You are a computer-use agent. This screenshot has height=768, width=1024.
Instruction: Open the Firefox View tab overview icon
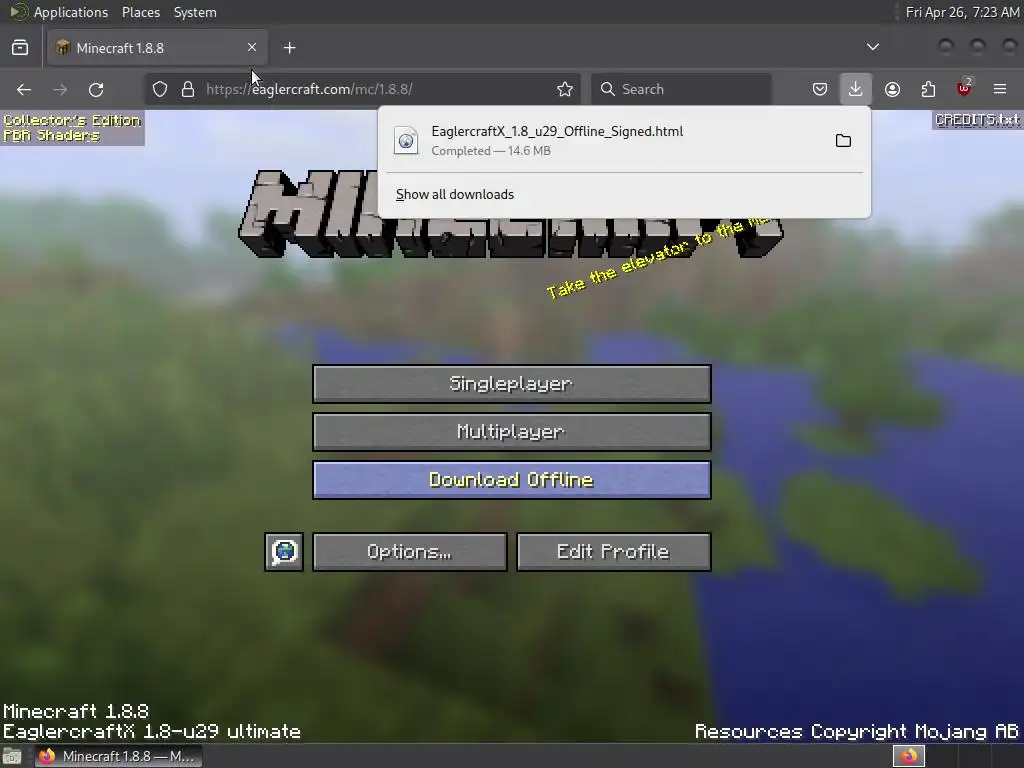click(20, 48)
